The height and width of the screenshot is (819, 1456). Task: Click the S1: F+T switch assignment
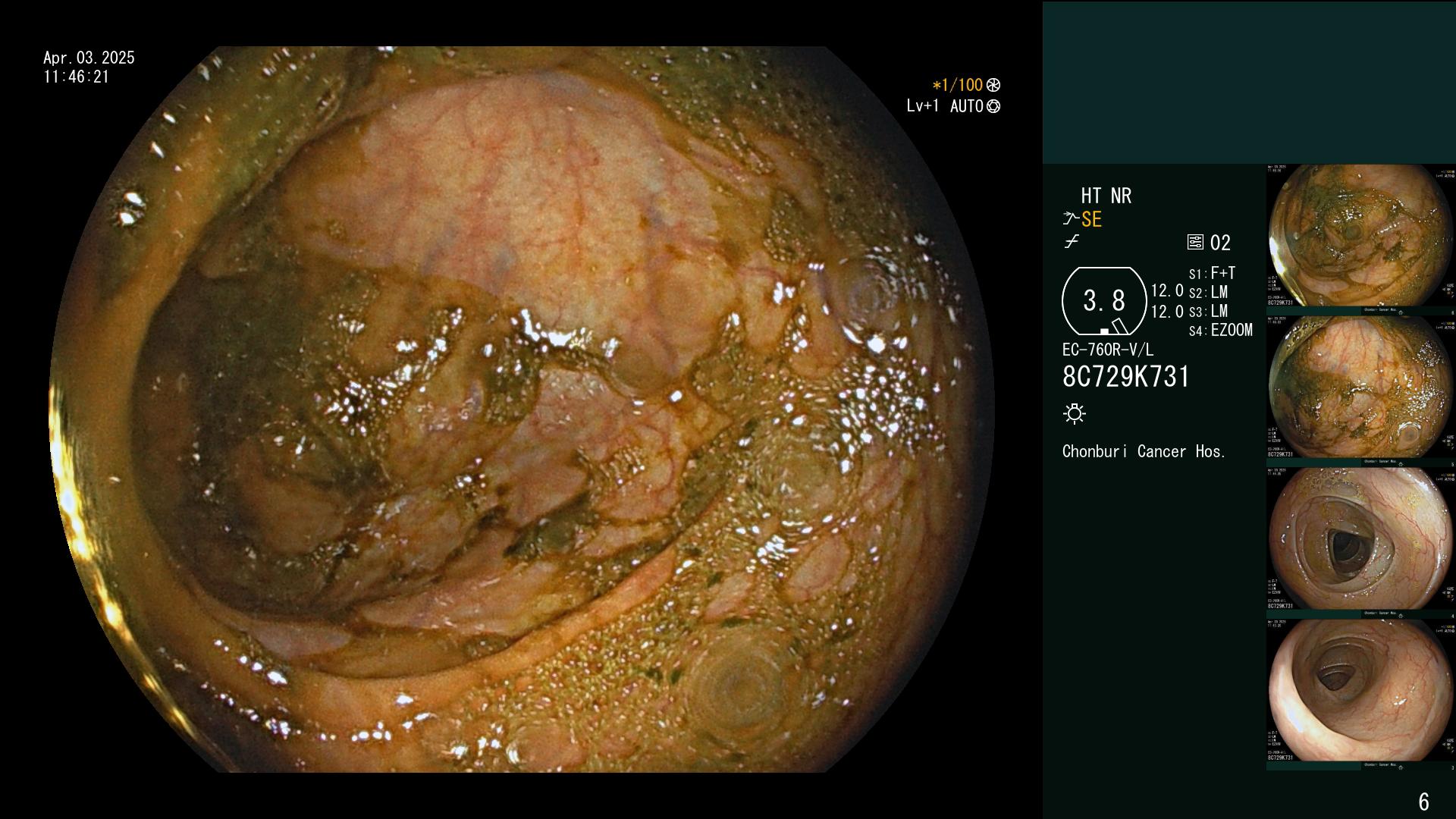tap(1212, 274)
